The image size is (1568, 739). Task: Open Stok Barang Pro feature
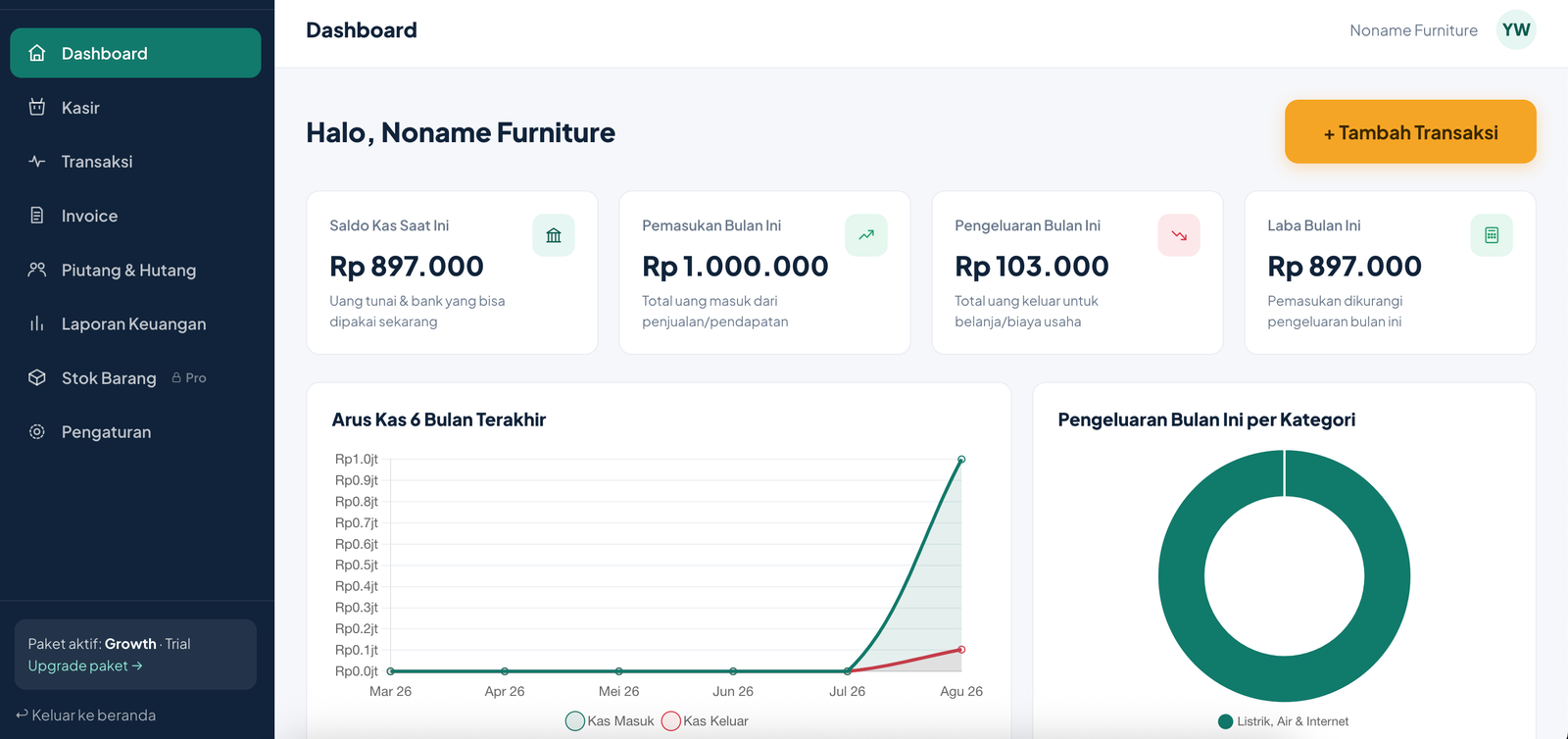coord(135,377)
